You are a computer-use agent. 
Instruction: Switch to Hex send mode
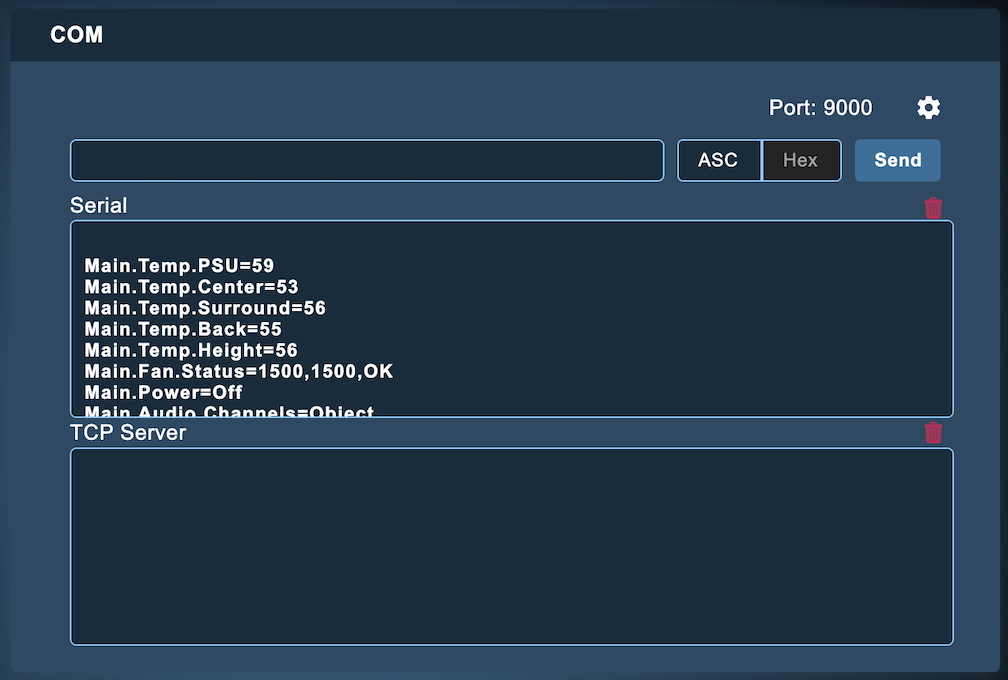[800, 160]
